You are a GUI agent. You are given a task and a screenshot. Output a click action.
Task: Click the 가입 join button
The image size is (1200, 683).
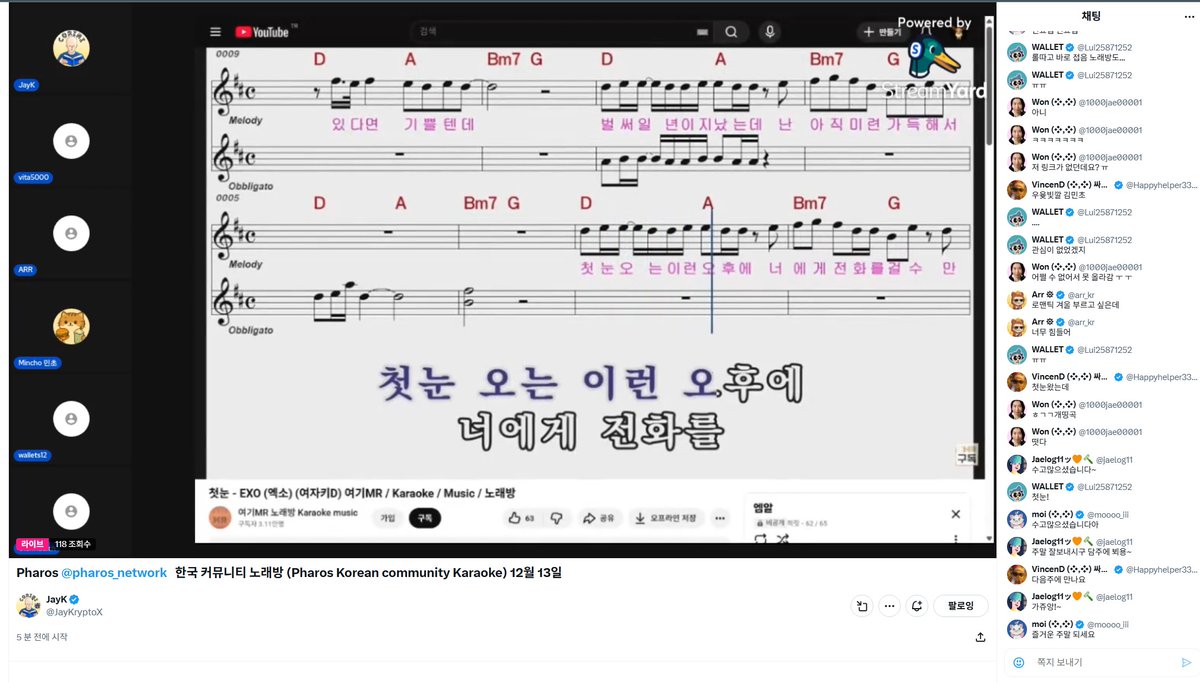pyautogui.click(x=387, y=518)
